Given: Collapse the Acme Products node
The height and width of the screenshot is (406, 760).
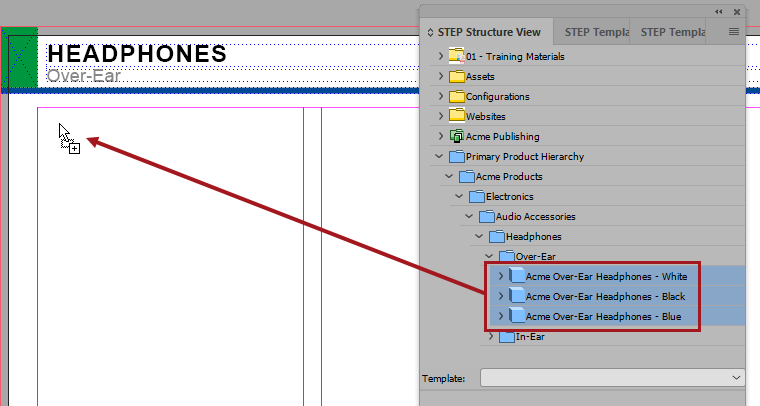Looking at the screenshot, I should (449, 176).
